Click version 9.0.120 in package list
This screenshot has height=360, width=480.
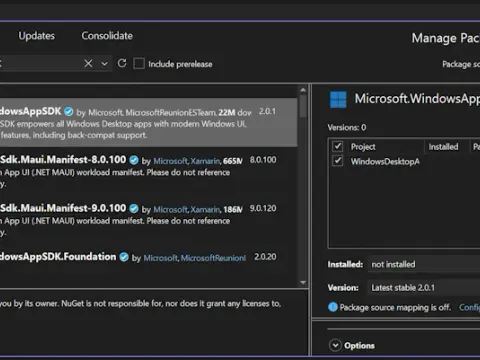tap(263, 208)
